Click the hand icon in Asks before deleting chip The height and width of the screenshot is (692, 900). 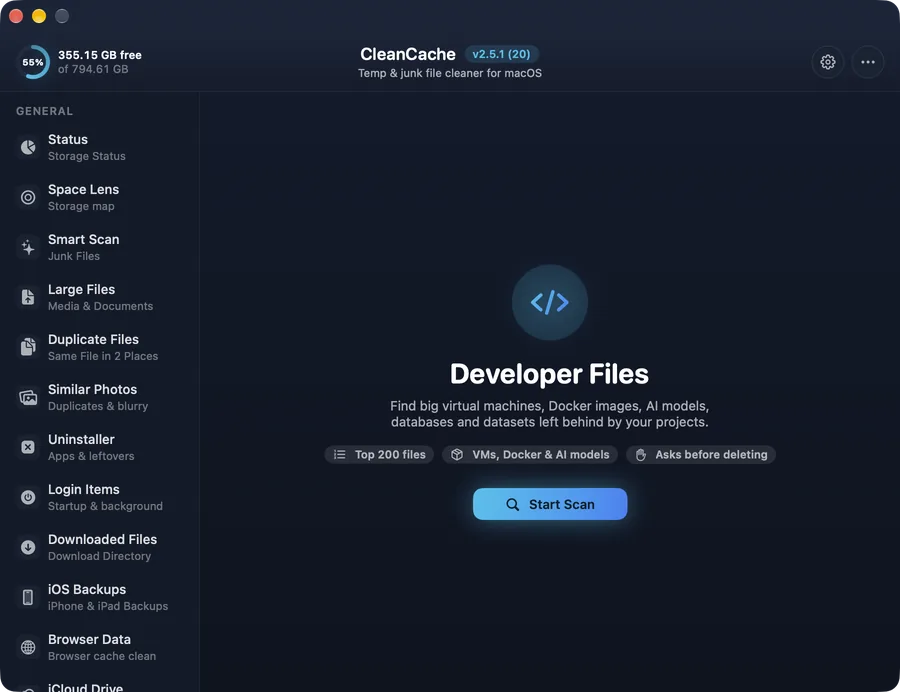click(x=641, y=454)
